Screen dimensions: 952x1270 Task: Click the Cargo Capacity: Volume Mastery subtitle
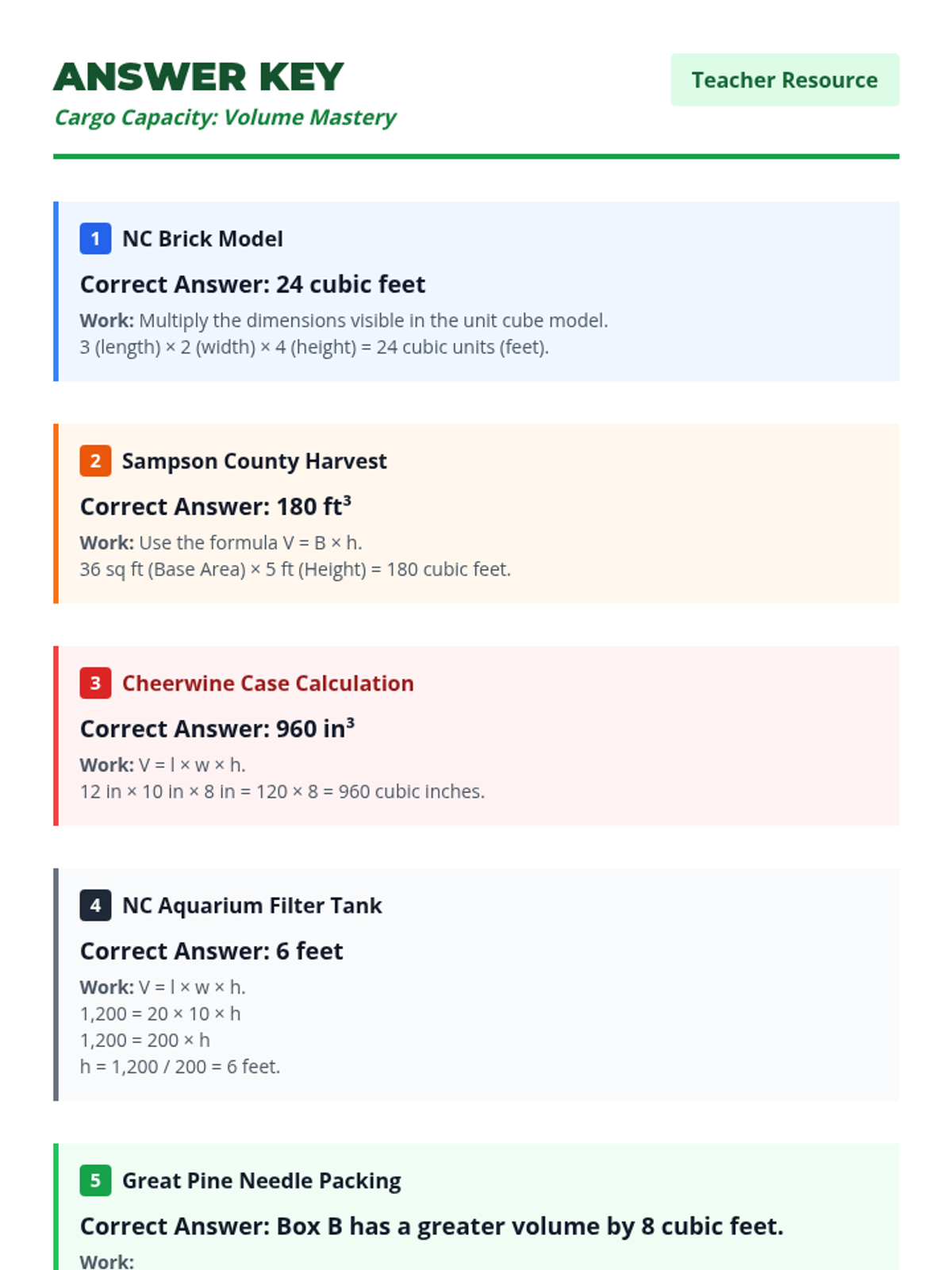[x=225, y=117]
